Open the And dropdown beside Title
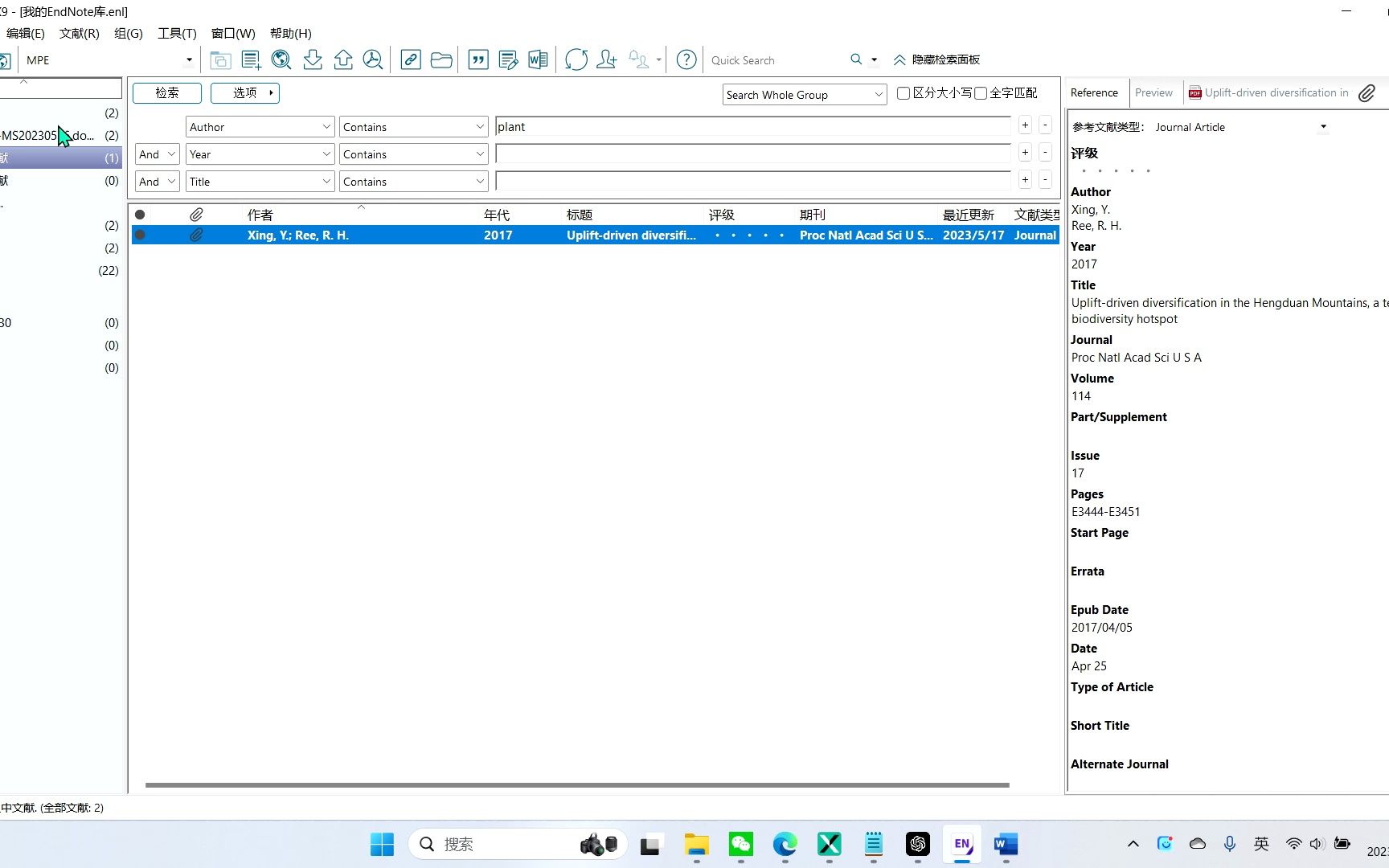This screenshot has height=868, width=1389. click(157, 182)
